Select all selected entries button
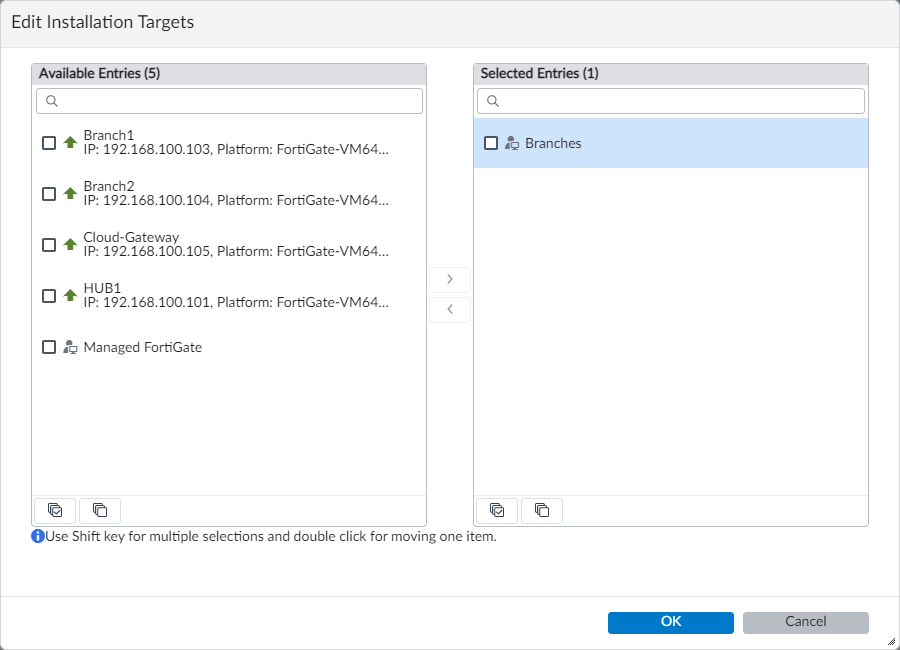 tap(497, 510)
